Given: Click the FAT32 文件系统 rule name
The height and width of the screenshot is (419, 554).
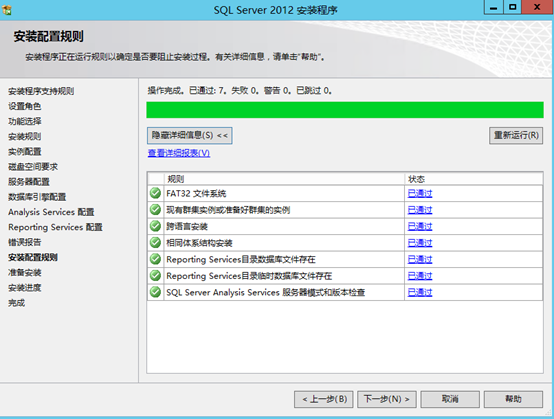Looking at the screenshot, I should pos(196,193).
